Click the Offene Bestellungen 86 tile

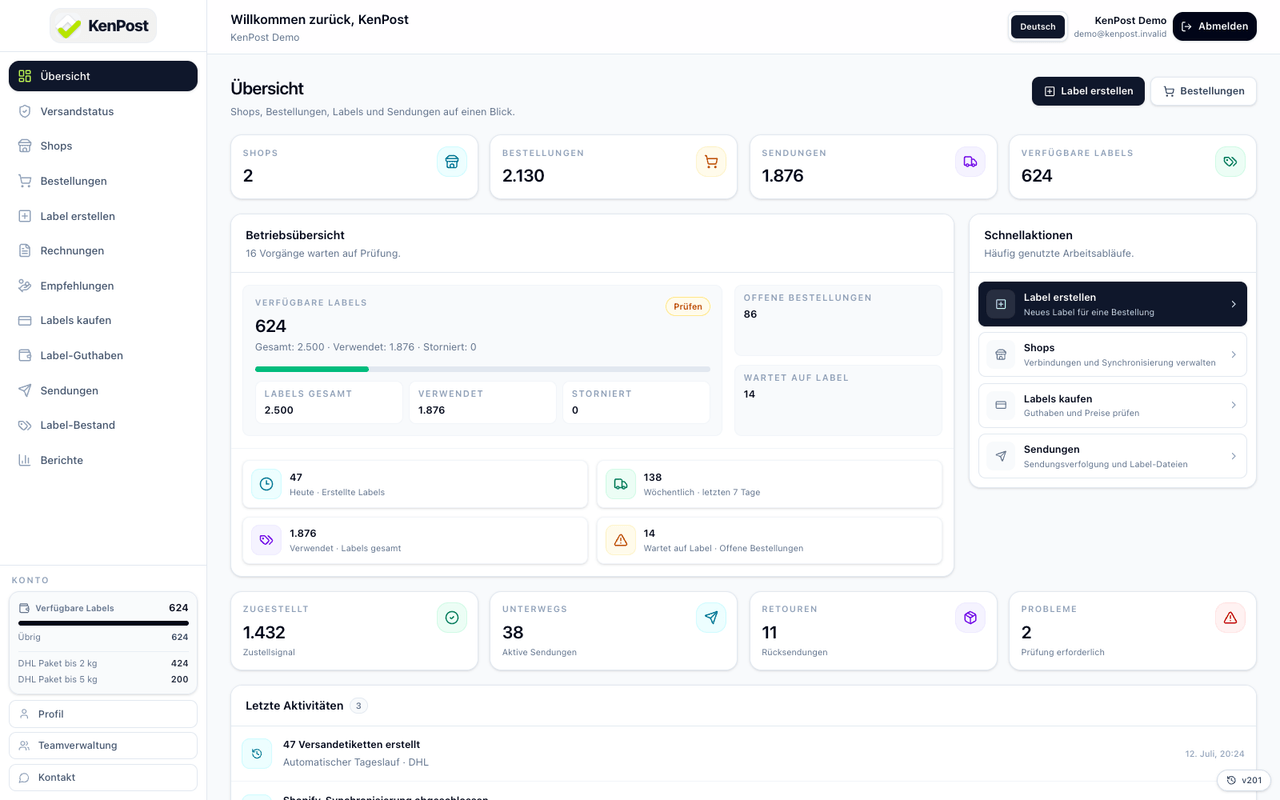[838, 321]
